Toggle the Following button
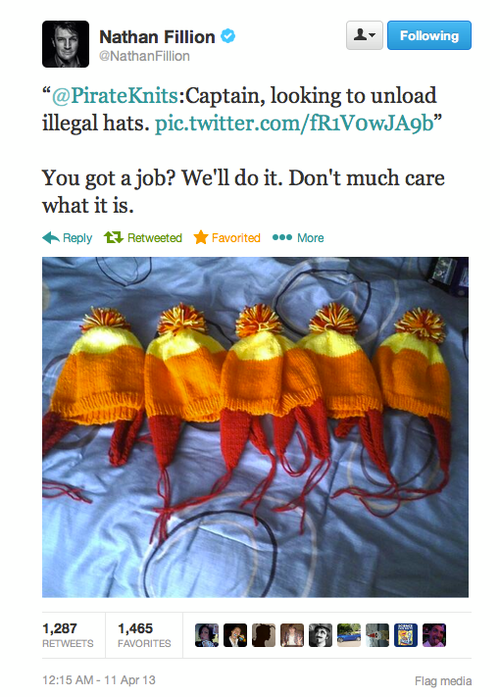The height and width of the screenshot is (697, 500). (429, 35)
